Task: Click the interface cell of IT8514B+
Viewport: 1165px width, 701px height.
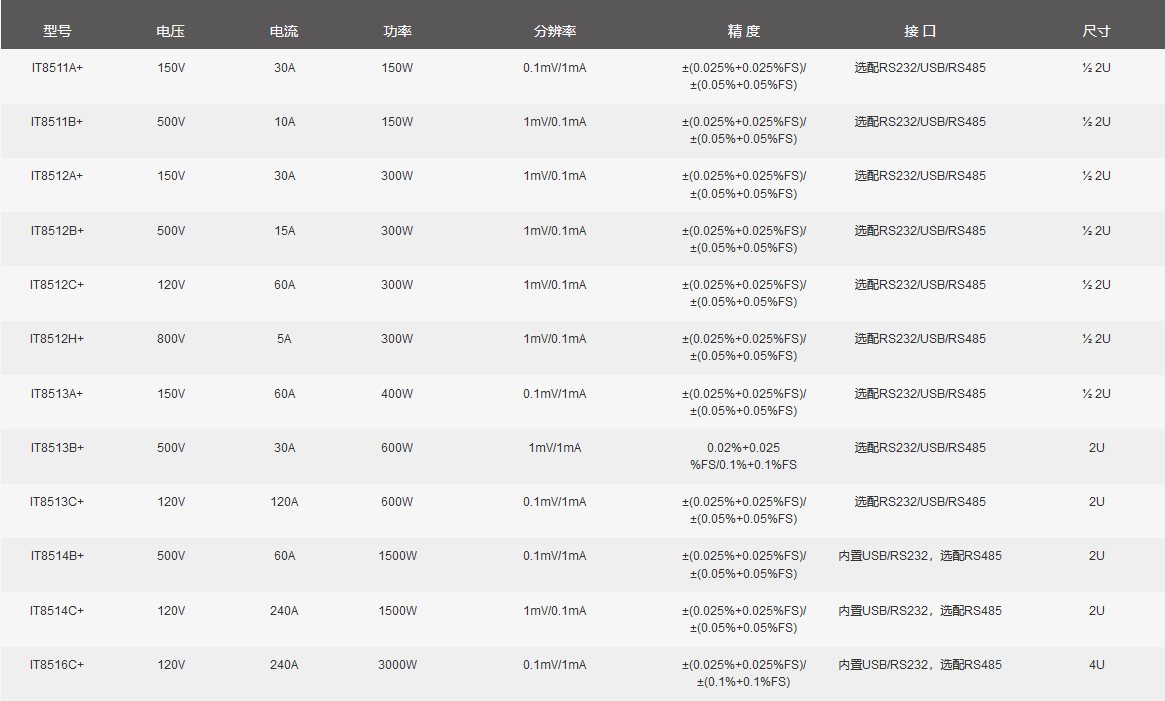Action: click(x=920, y=556)
